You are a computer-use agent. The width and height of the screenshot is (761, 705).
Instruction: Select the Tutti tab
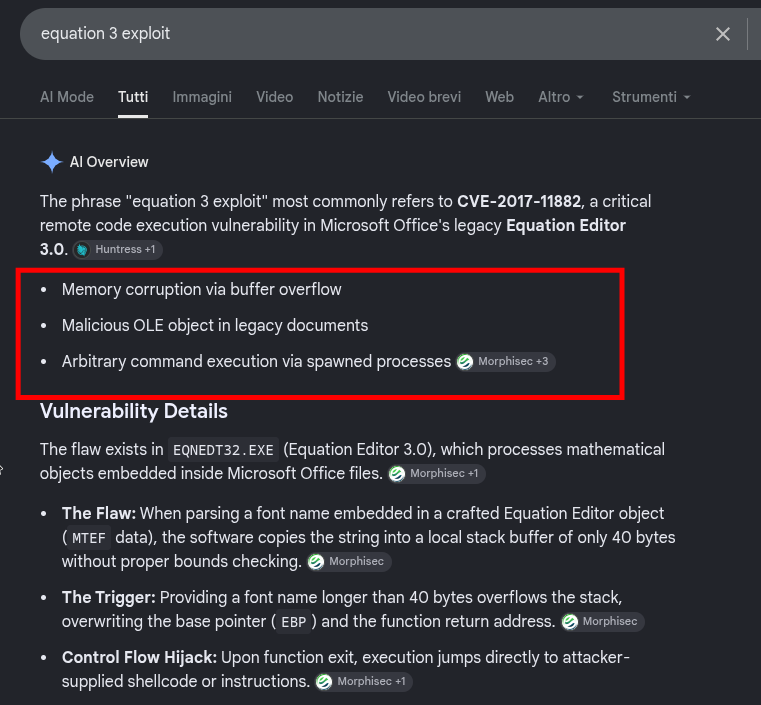pos(133,97)
